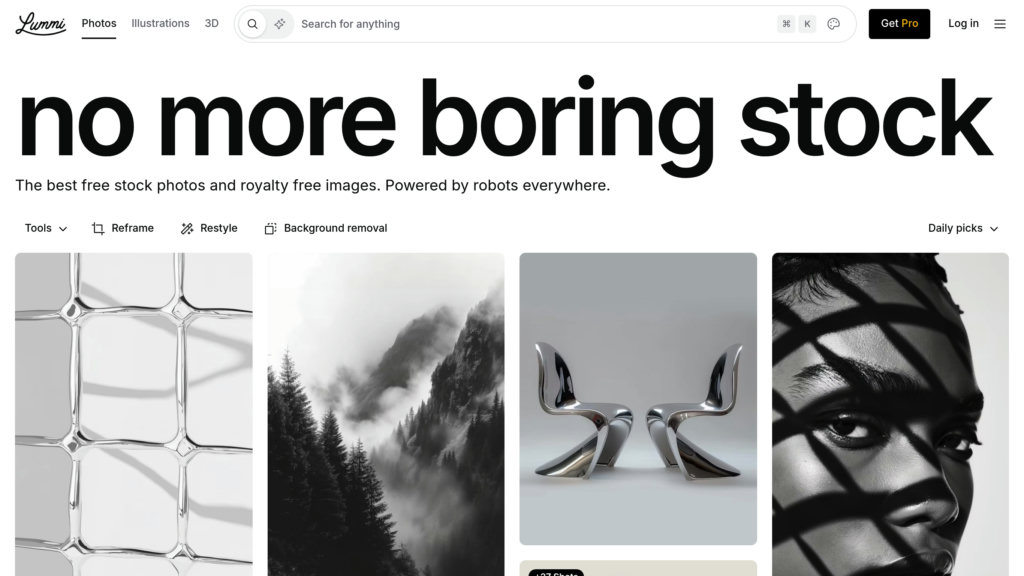
Task: Click the K shortcut key badge
Action: click(x=807, y=24)
